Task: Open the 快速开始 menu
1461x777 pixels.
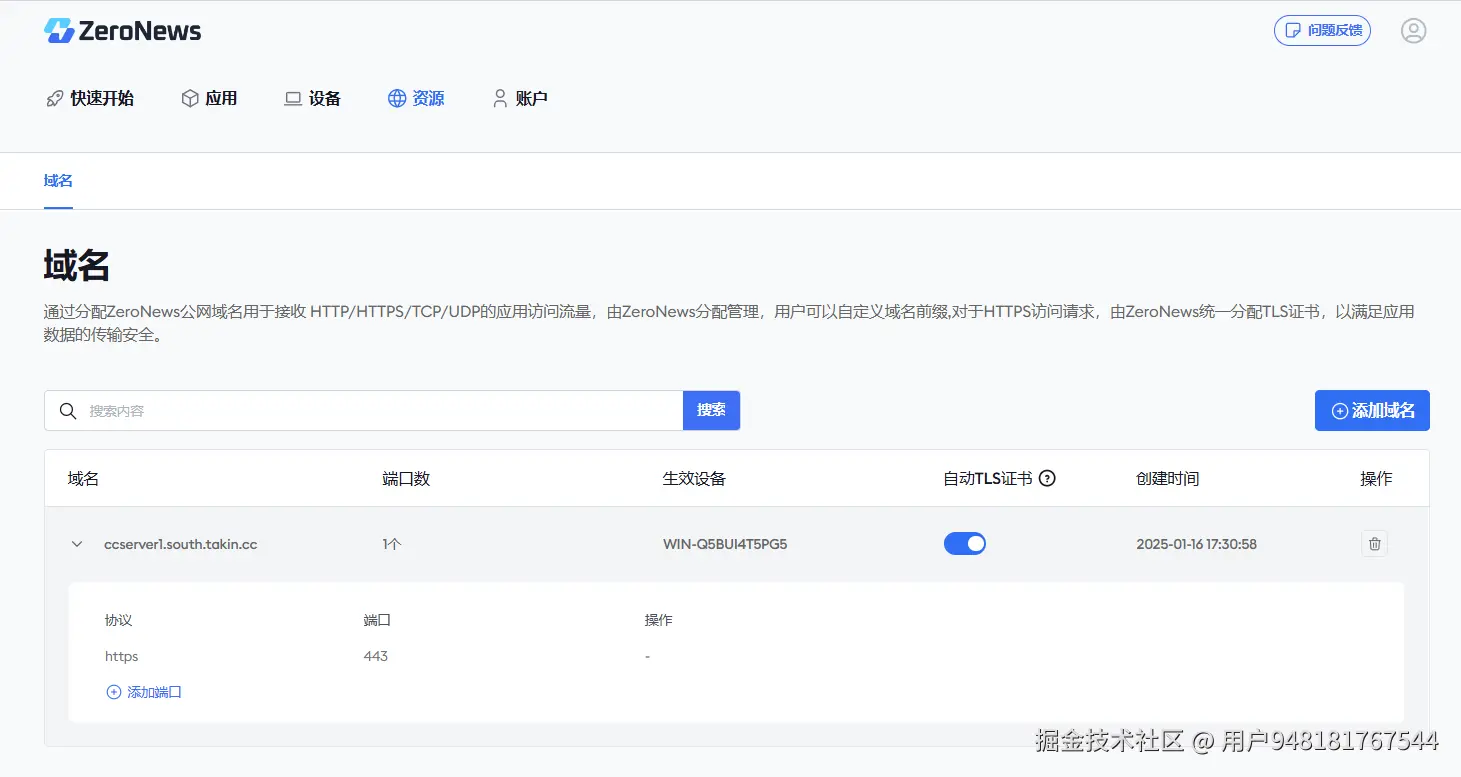Action: click(x=90, y=98)
